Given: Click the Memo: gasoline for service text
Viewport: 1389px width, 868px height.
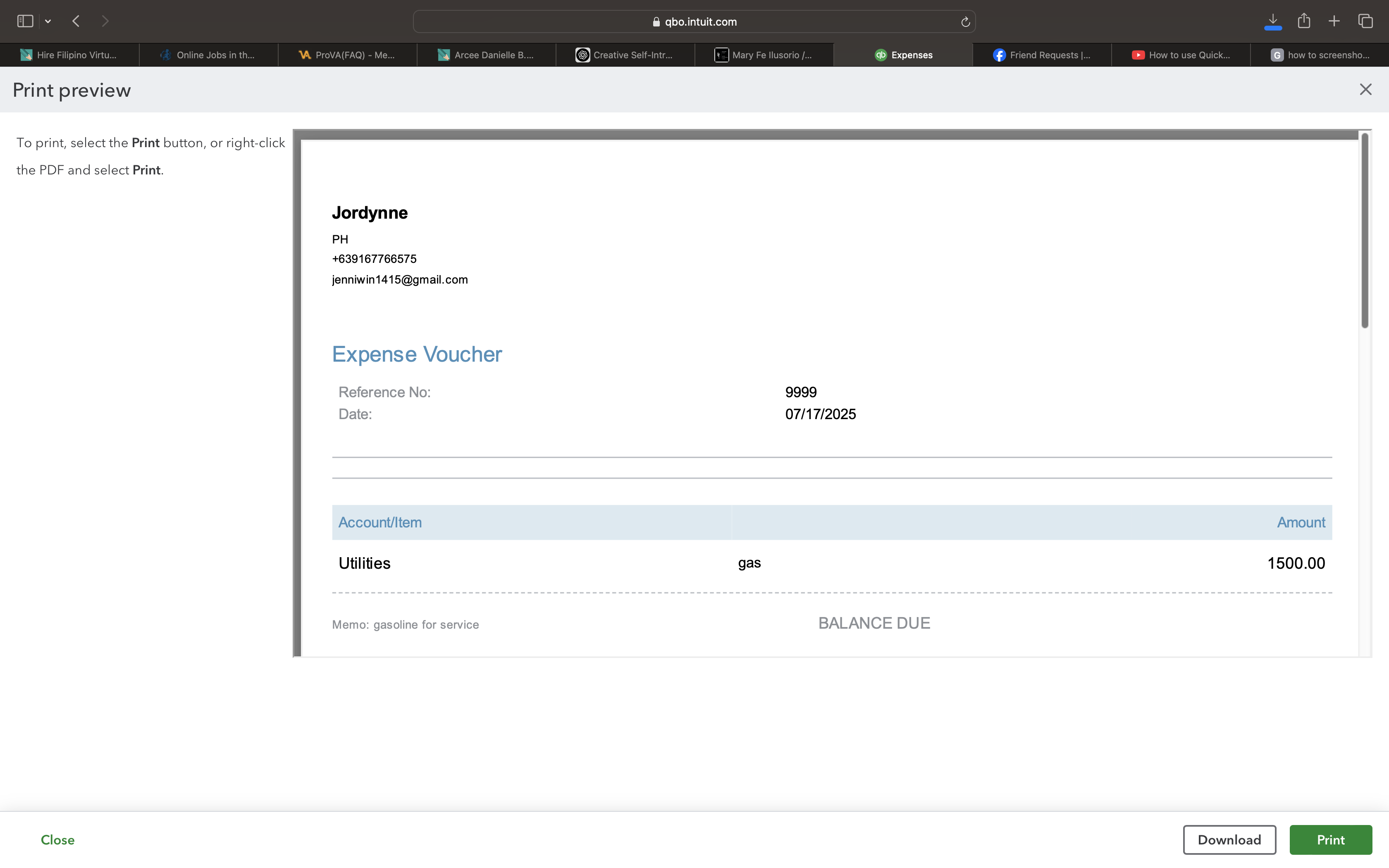Looking at the screenshot, I should 405,625.
